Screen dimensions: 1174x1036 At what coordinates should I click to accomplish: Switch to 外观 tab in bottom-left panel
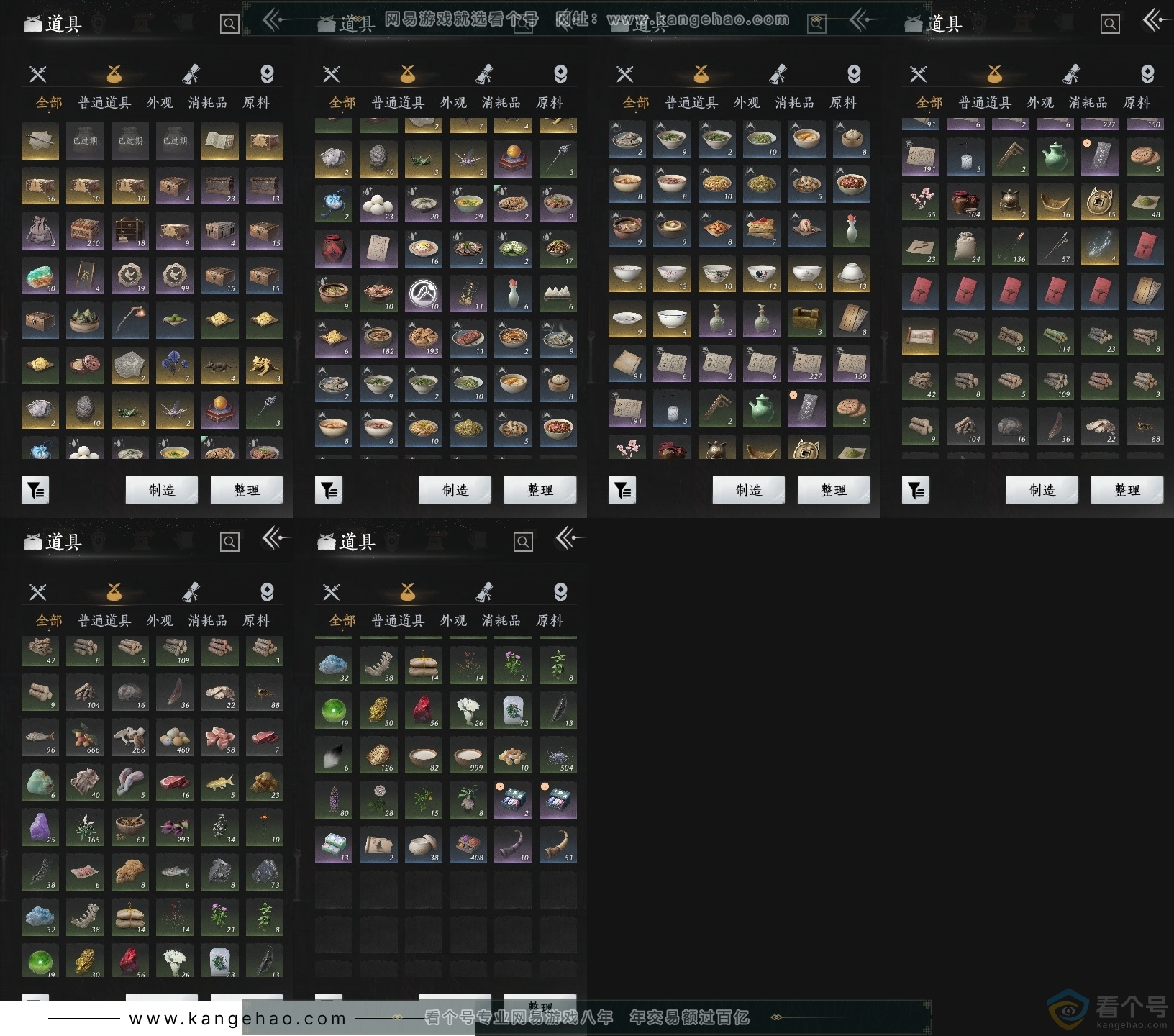160,621
